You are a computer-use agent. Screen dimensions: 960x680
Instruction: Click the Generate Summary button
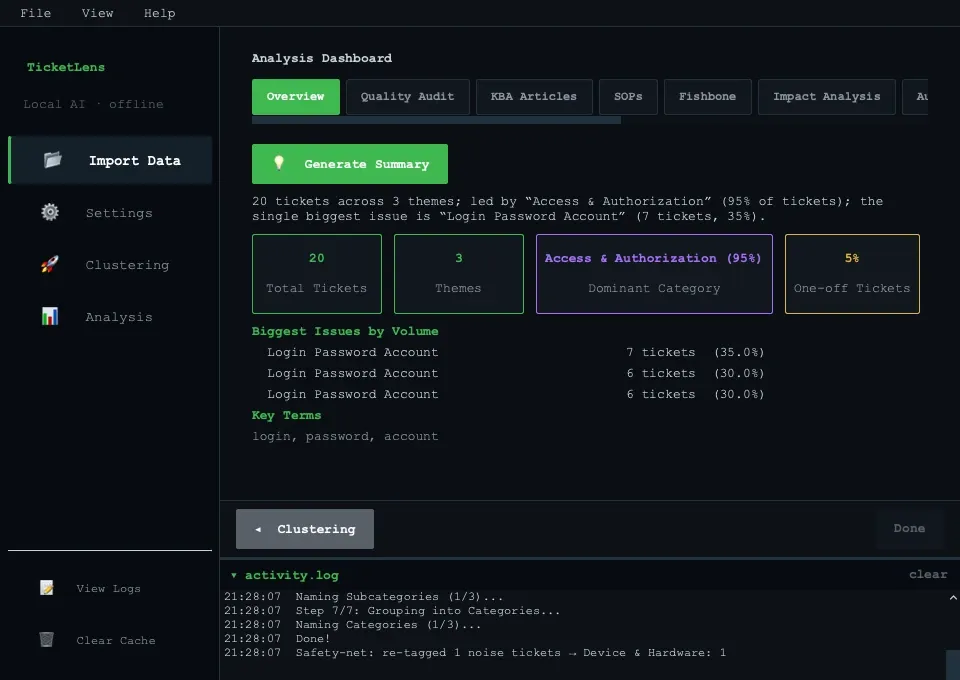click(350, 164)
